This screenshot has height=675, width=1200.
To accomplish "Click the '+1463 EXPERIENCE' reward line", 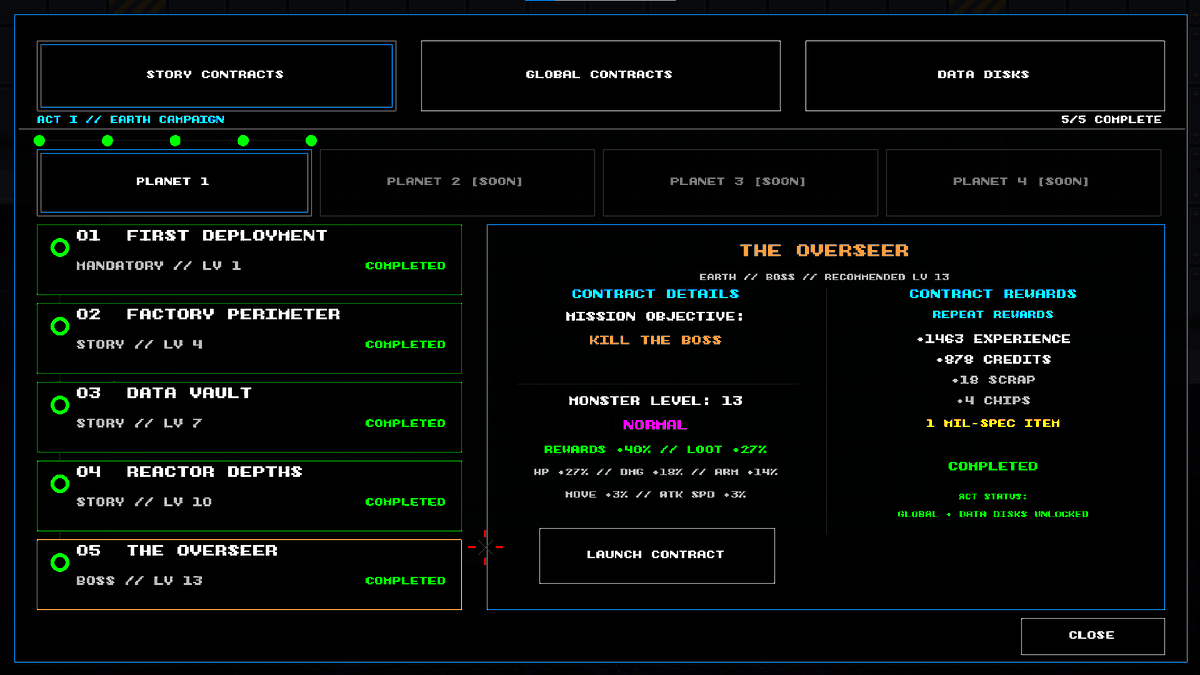I will 993,339.
